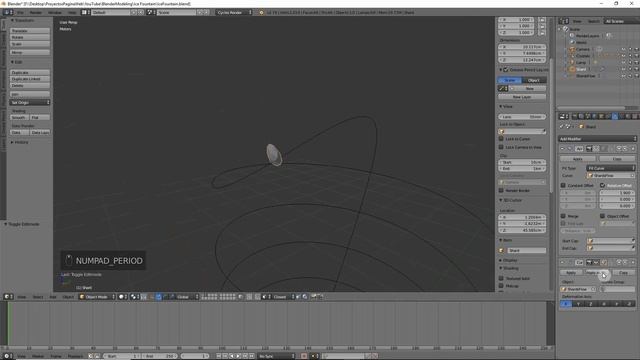Image resolution: width=640 pixels, height=360 pixels.
Task: Click the red record keyframe button
Action: click(x=304, y=356)
